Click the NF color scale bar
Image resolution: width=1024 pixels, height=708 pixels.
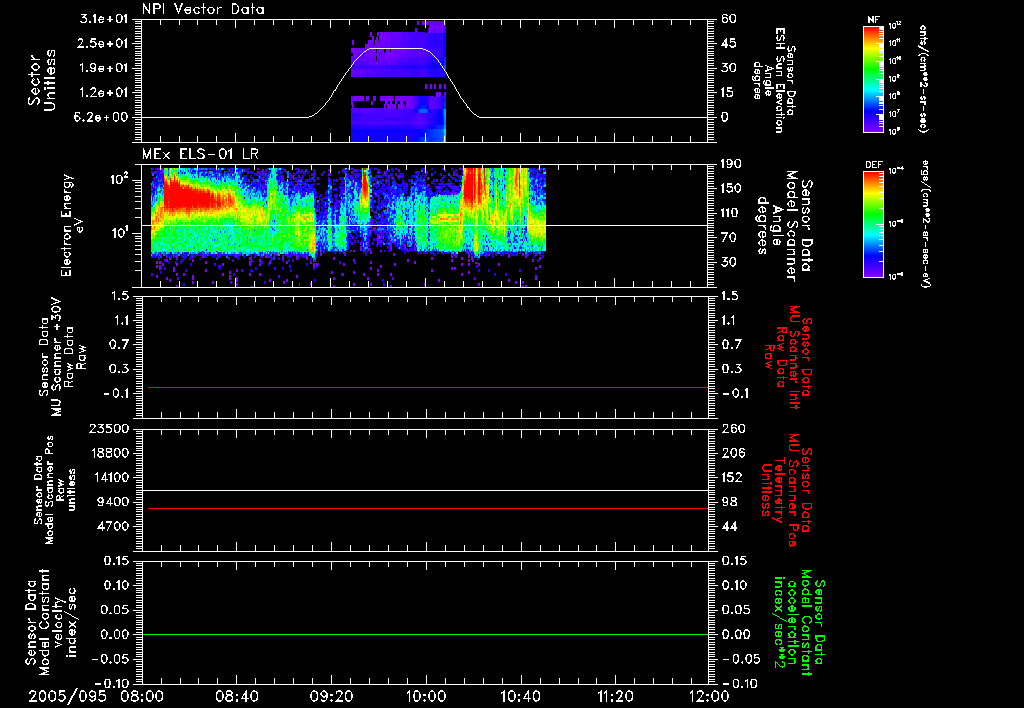point(873,78)
